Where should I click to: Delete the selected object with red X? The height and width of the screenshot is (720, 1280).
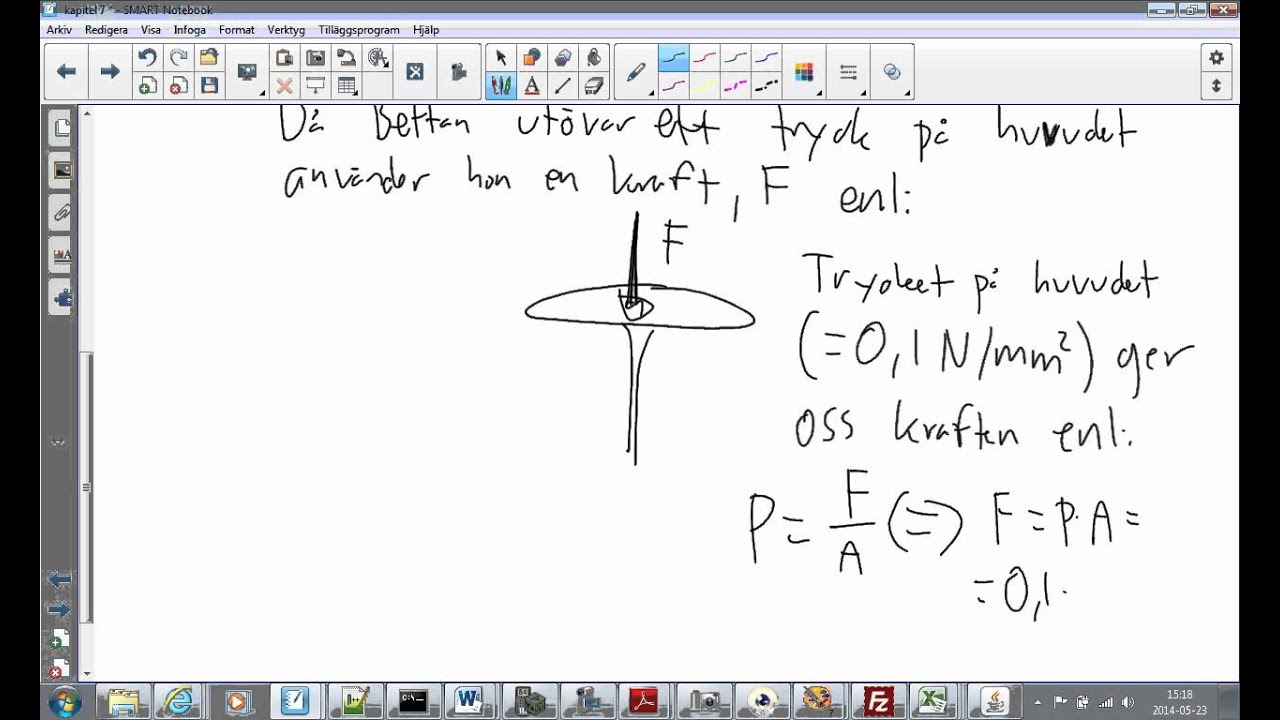click(x=284, y=86)
